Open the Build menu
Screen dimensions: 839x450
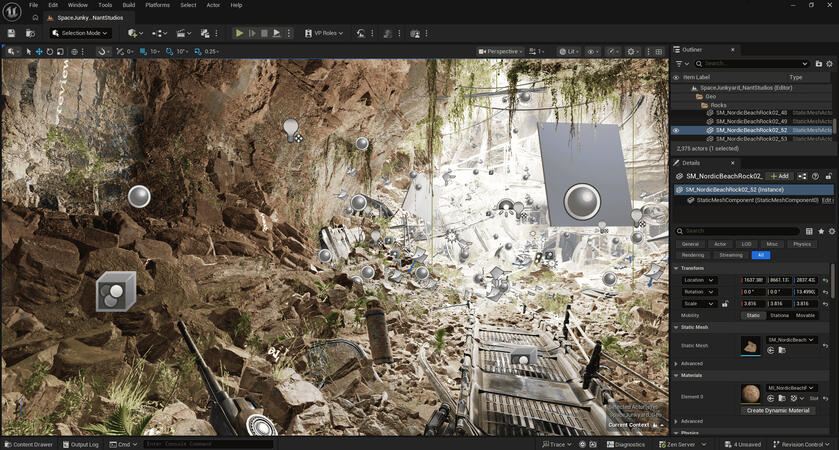pos(128,5)
